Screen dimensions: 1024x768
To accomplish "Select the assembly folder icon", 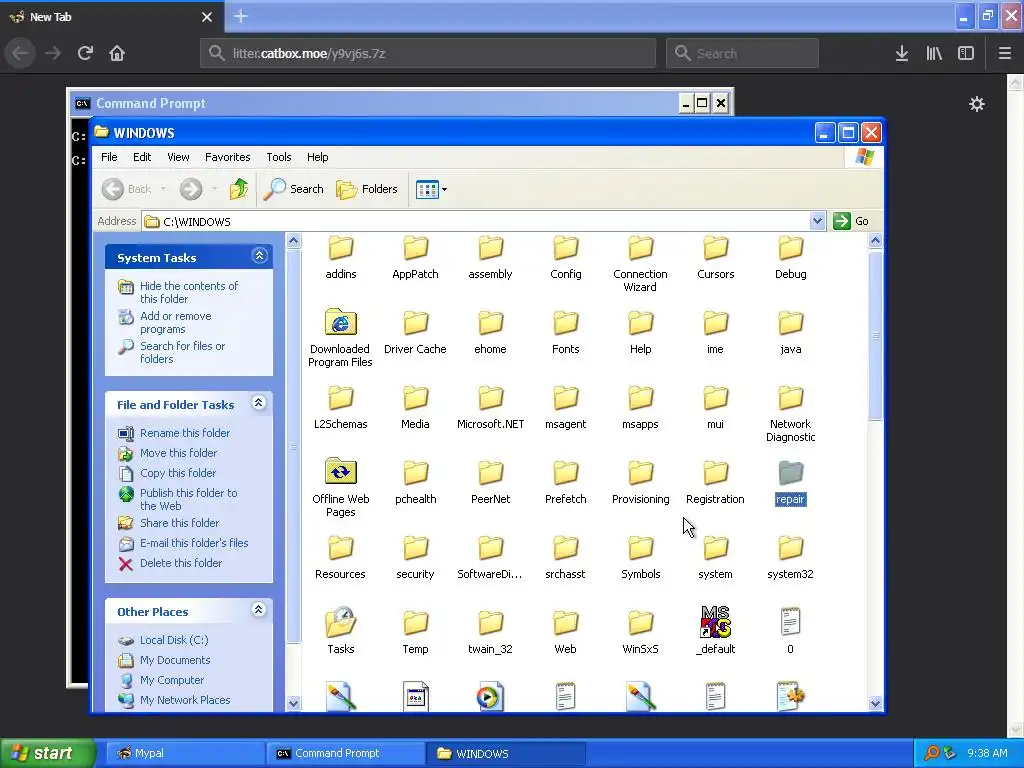I will click(x=490, y=248).
